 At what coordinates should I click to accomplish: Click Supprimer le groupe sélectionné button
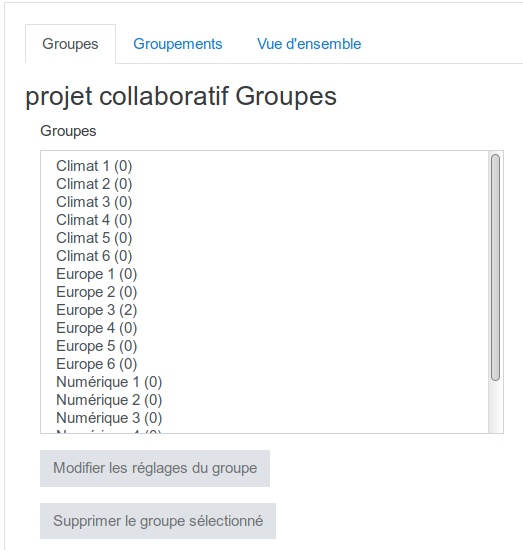coord(158,521)
